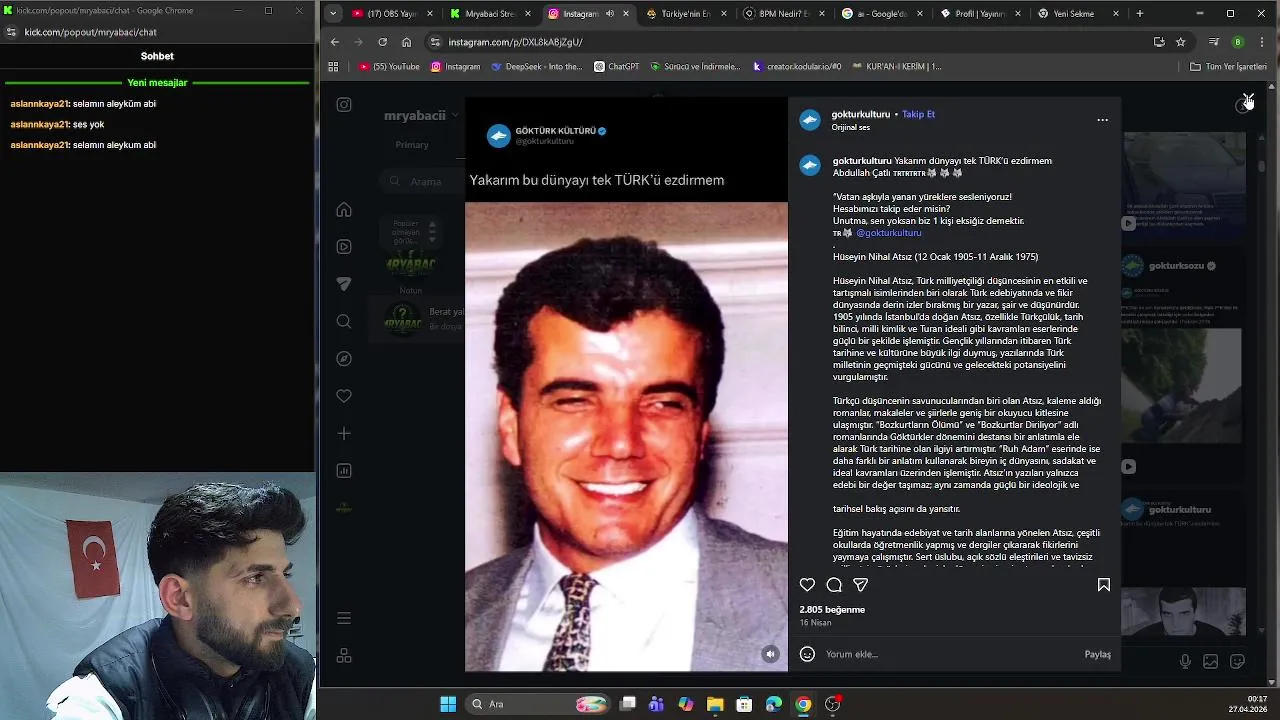Close the Instagram post overlay

tap(1248, 100)
